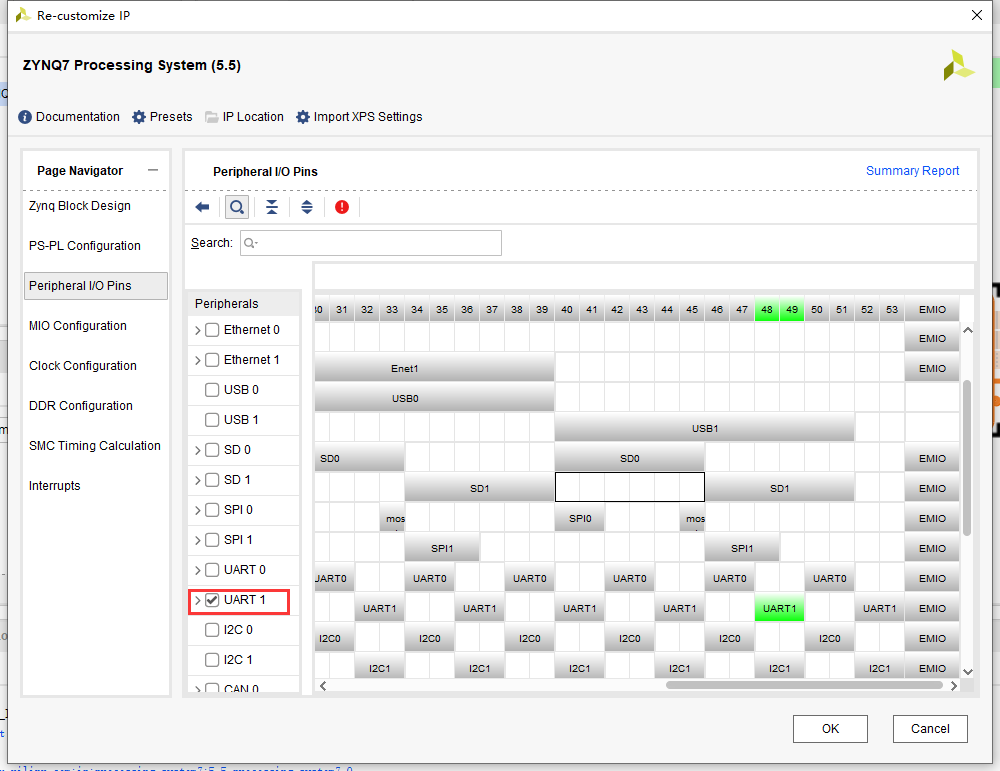Check the SPI 1 peripheral box
The width and height of the screenshot is (1000, 771).
click(212, 540)
